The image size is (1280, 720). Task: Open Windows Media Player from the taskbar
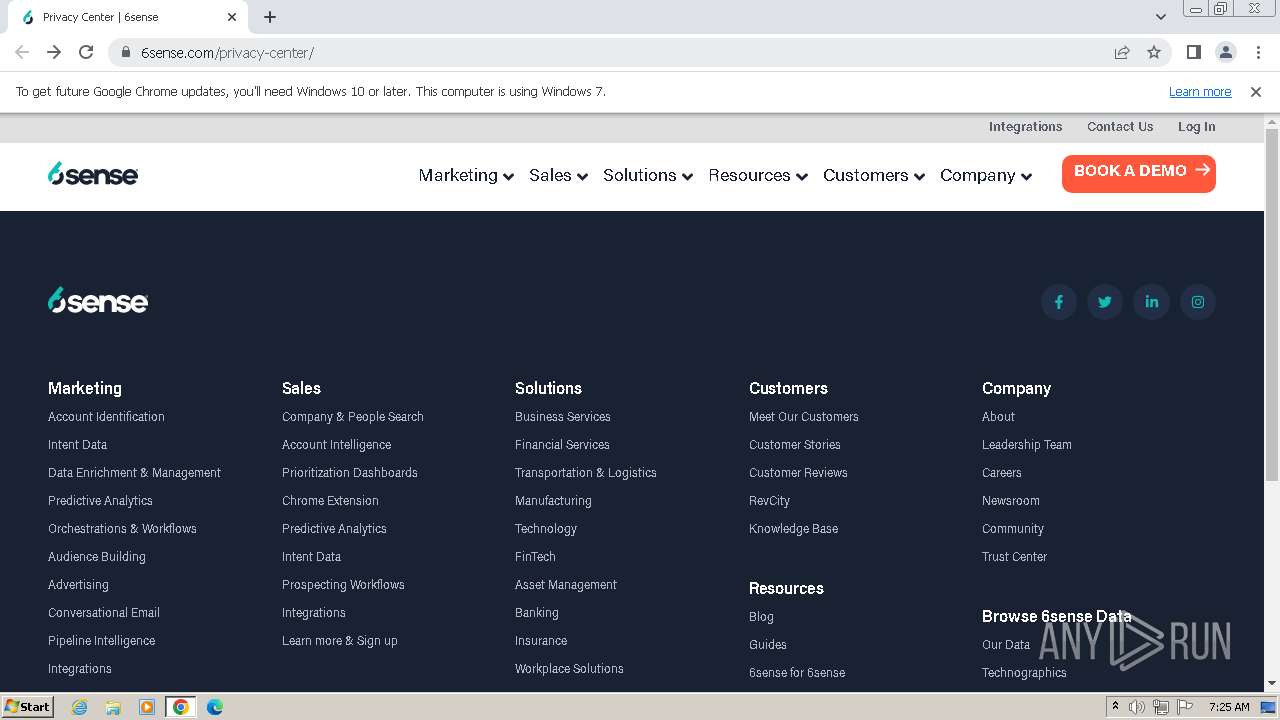pyautogui.click(x=147, y=707)
